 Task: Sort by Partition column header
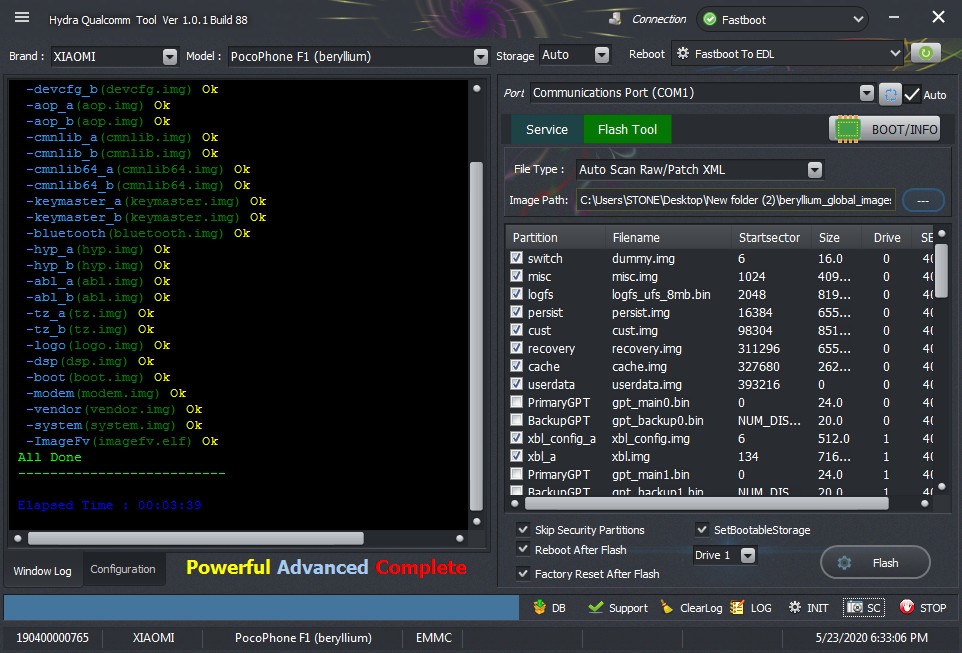535,238
